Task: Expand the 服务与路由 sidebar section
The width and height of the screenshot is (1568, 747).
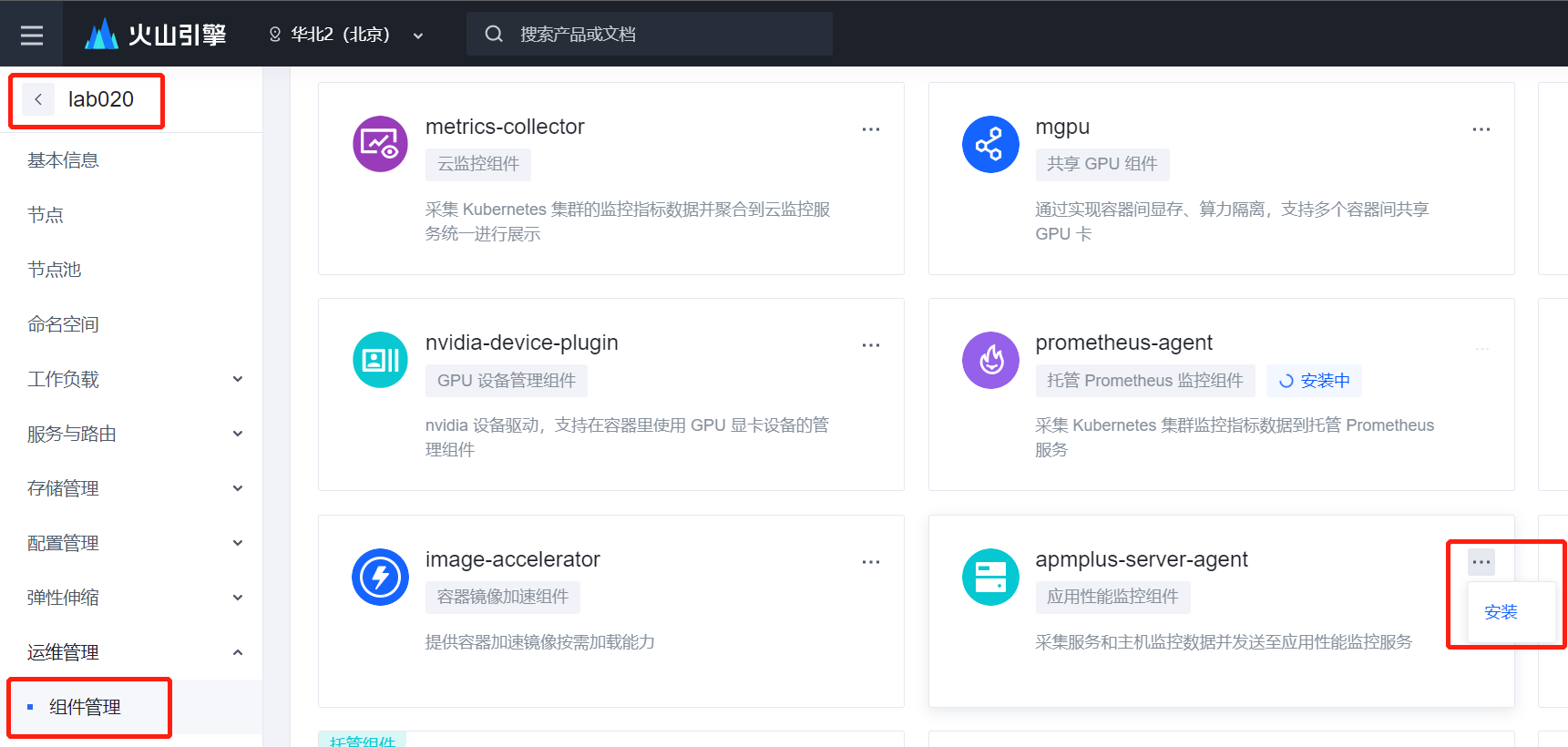Action: [x=135, y=434]
